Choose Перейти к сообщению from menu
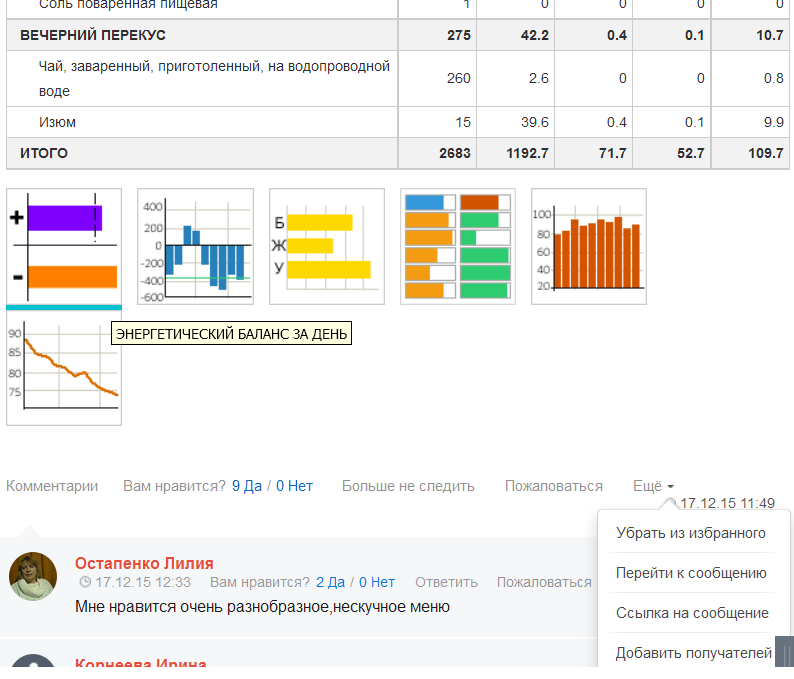This screenshot has height=679, width=794. [691, 573]
